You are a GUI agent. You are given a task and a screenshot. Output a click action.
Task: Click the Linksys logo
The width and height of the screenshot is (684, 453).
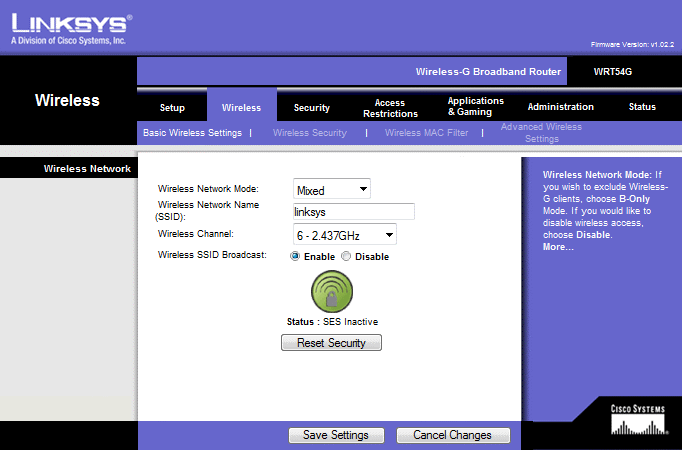pyautogui.click(x=72, y=29)
